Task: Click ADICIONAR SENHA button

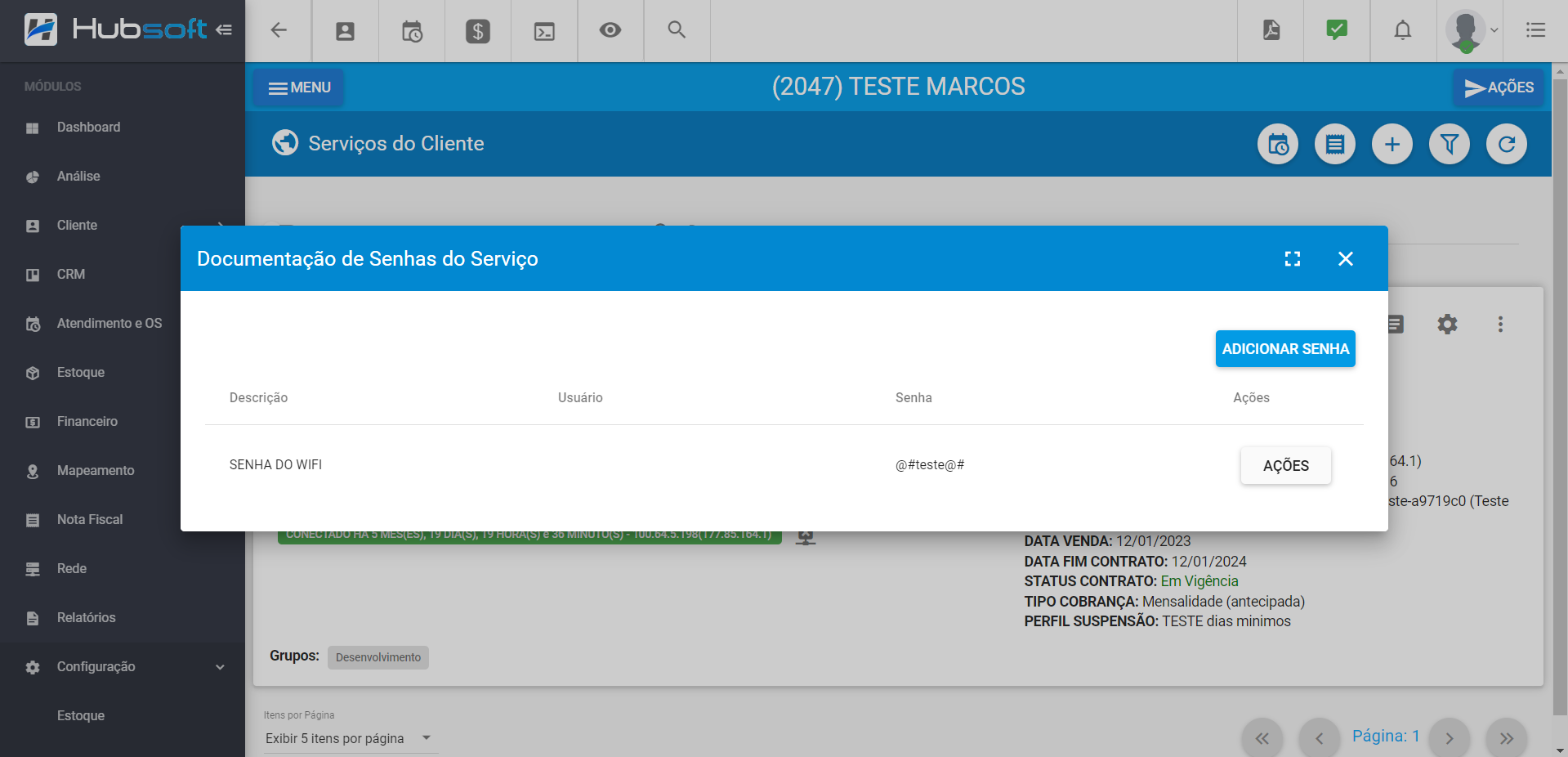Action: point(1285,349)
